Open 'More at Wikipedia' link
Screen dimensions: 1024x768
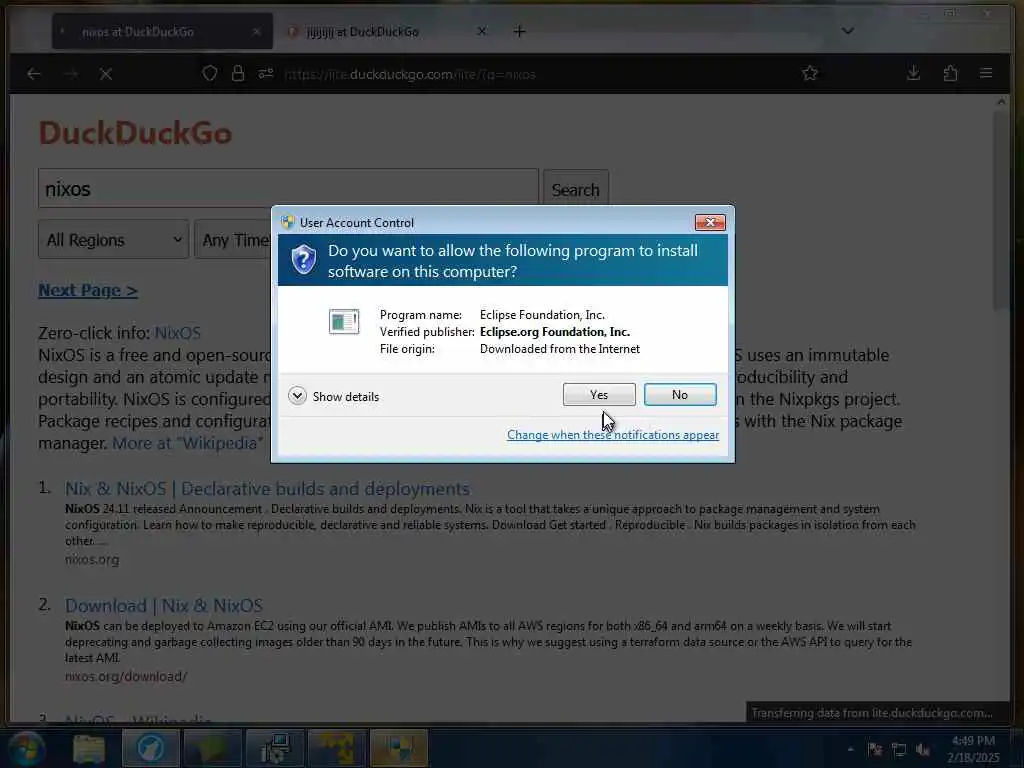[x=188, y=443]
